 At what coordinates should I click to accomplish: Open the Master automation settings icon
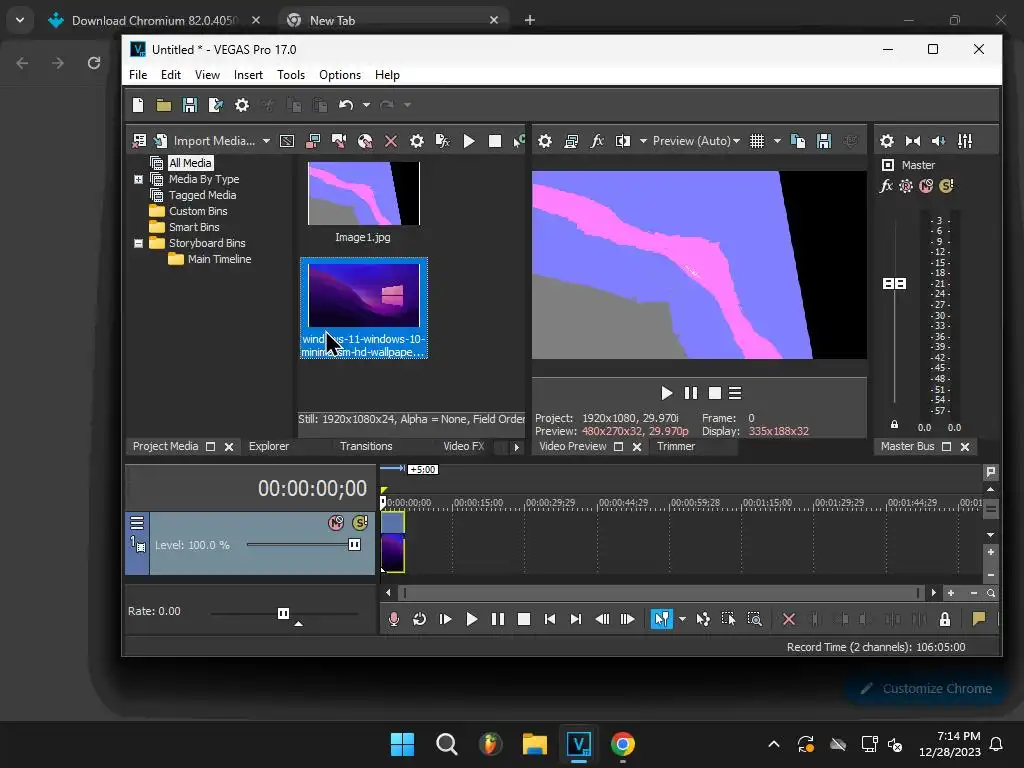(906, 186)
